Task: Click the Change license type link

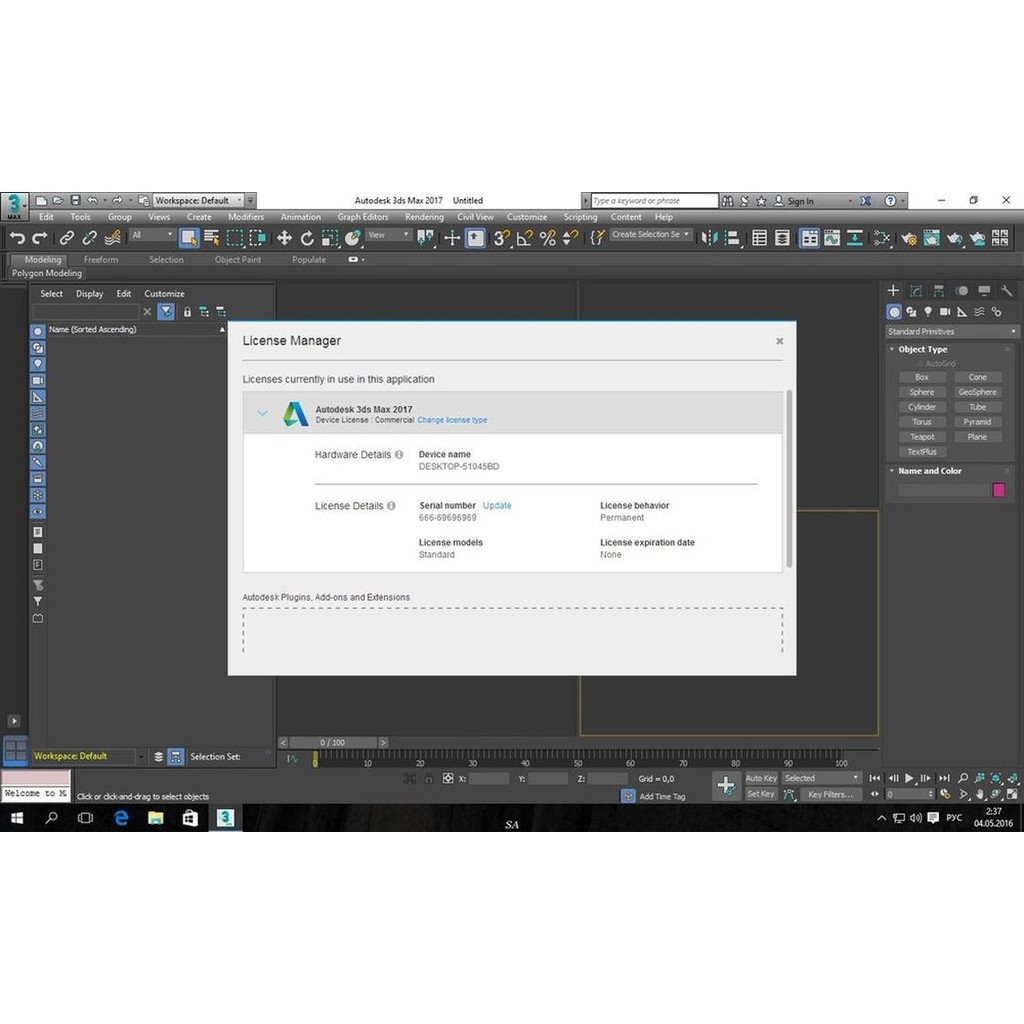Action: tap(452, 420)
